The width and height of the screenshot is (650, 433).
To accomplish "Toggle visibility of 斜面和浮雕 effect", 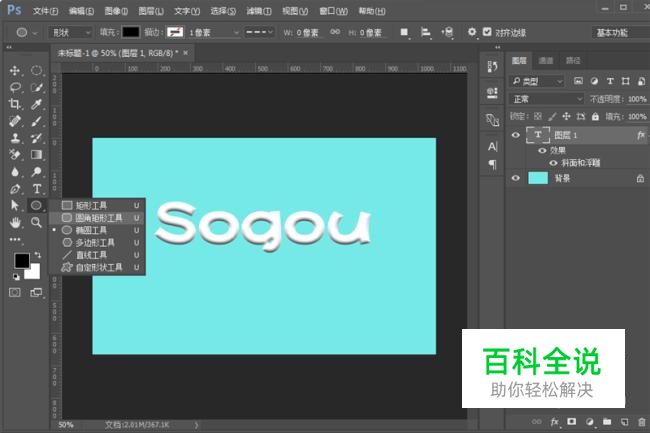I will pyautogui.click(x=553, y=163).
